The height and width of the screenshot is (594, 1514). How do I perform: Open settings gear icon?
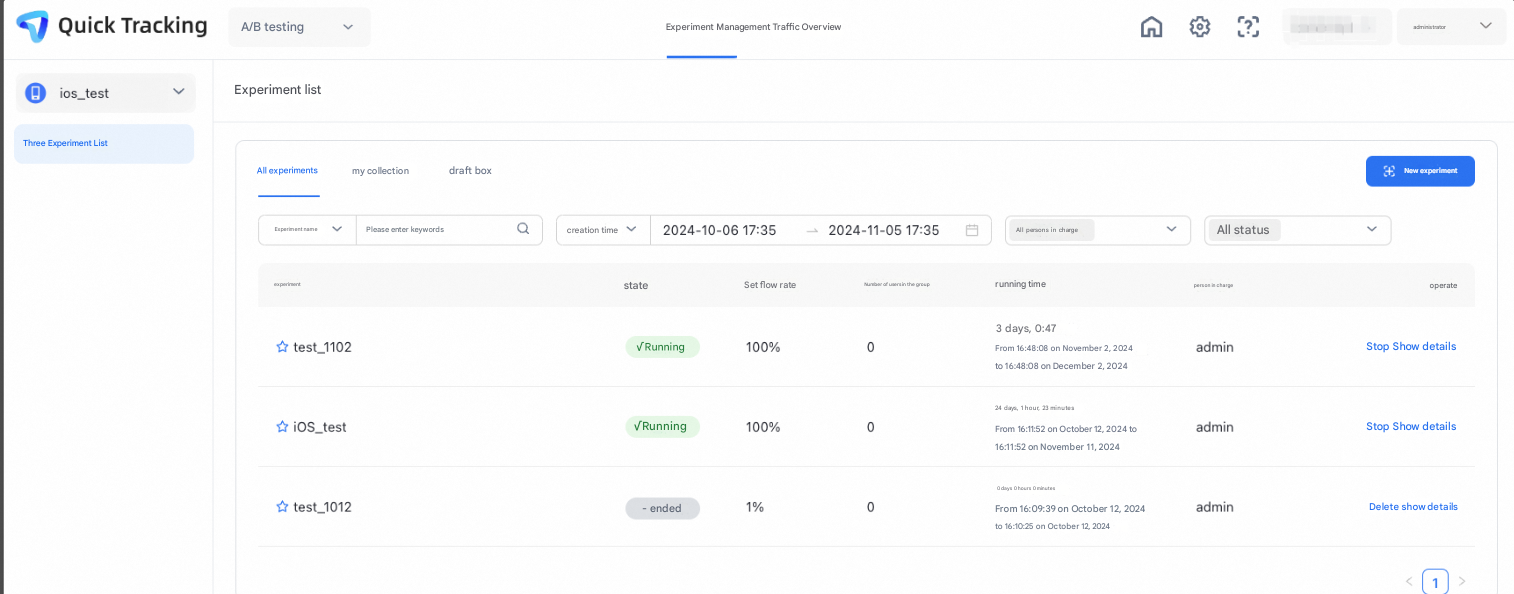coord(1199,27)
